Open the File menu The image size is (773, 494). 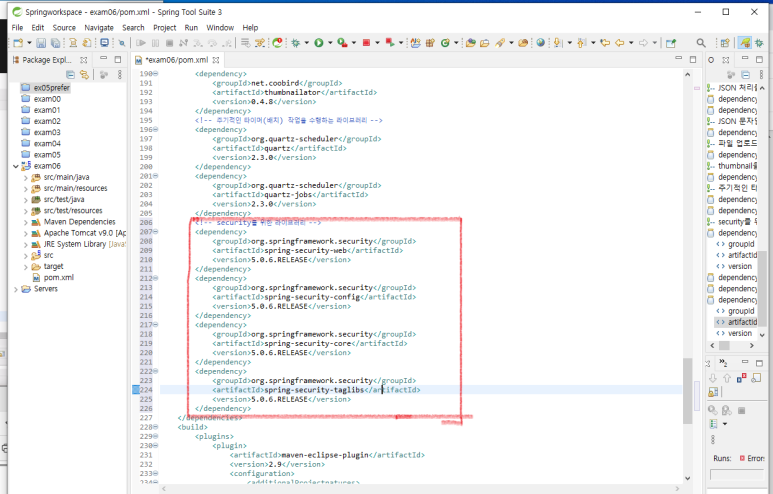pos(17,28)
